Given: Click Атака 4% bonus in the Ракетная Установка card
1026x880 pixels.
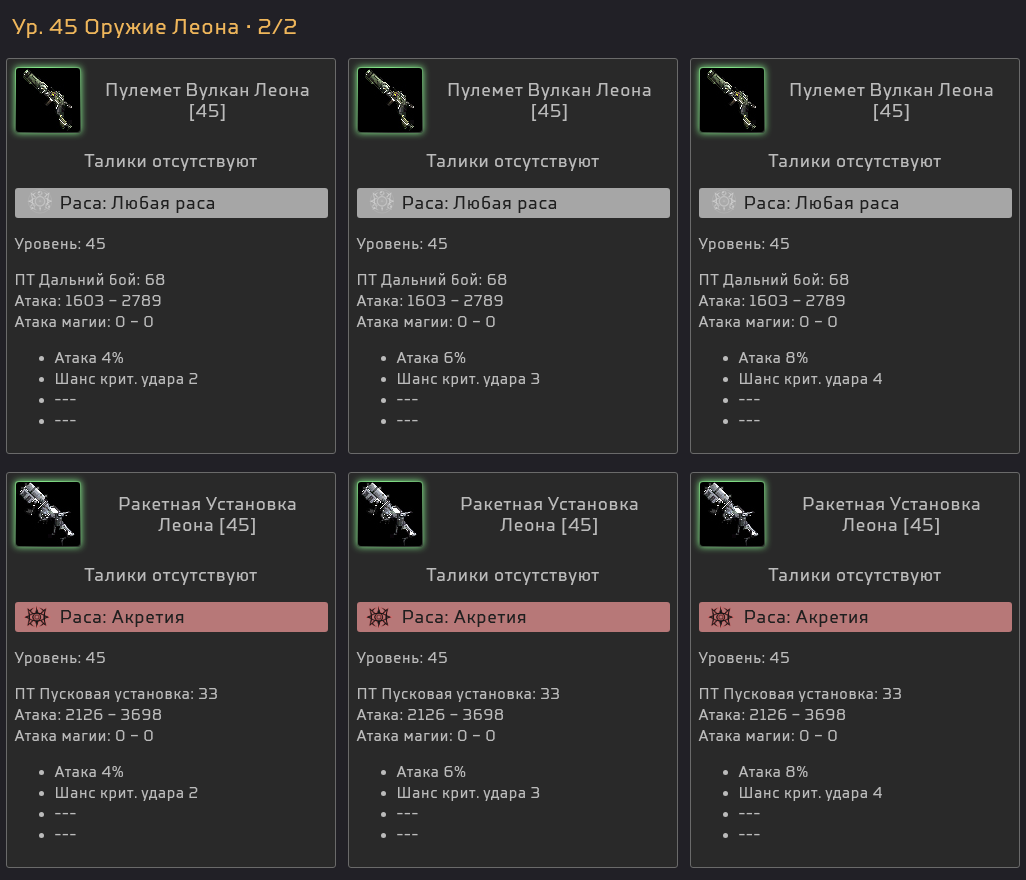Looking at the screenshot, I should click(x=89, y=772).
